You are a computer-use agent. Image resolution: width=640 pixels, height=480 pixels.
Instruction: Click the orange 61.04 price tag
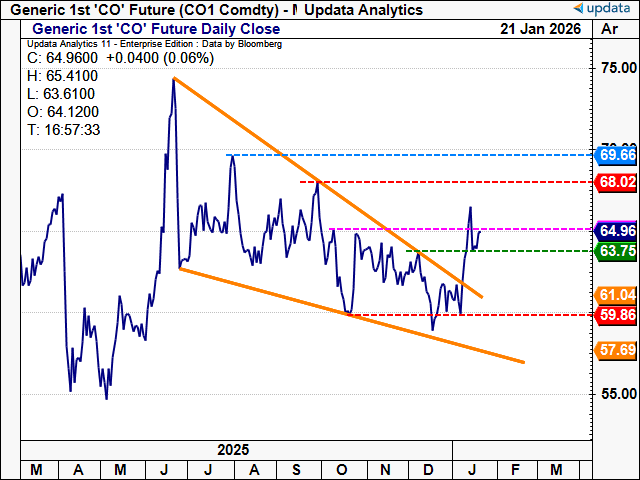tap(615, 295)
